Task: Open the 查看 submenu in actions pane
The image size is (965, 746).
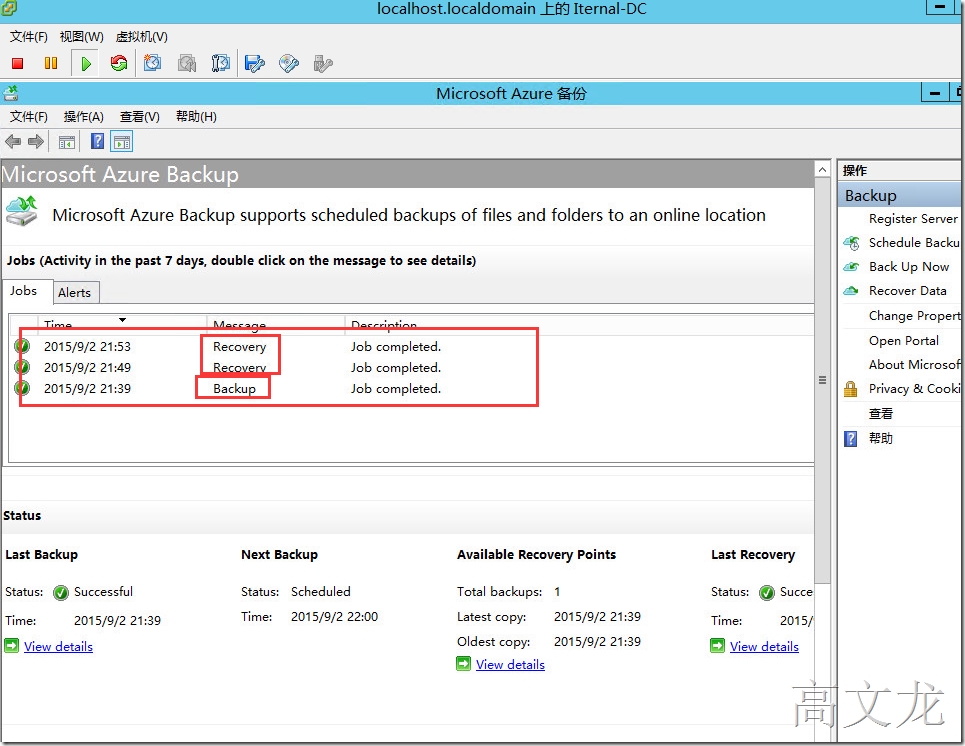Action: (x=880, y=414)
